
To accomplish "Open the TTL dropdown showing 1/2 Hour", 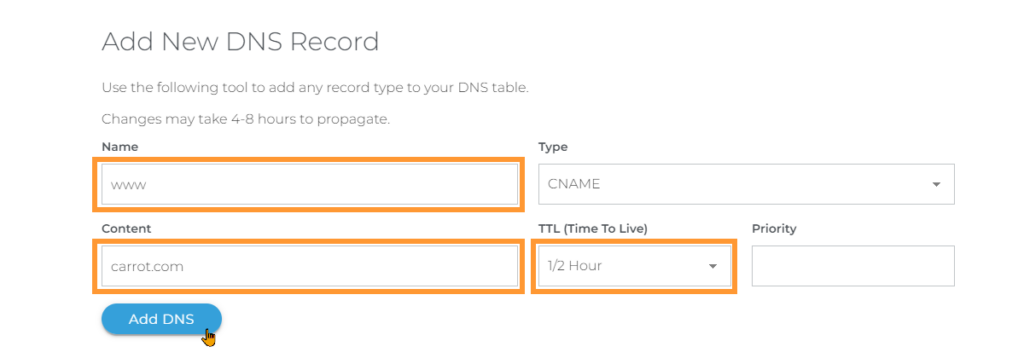I will 635,266.
